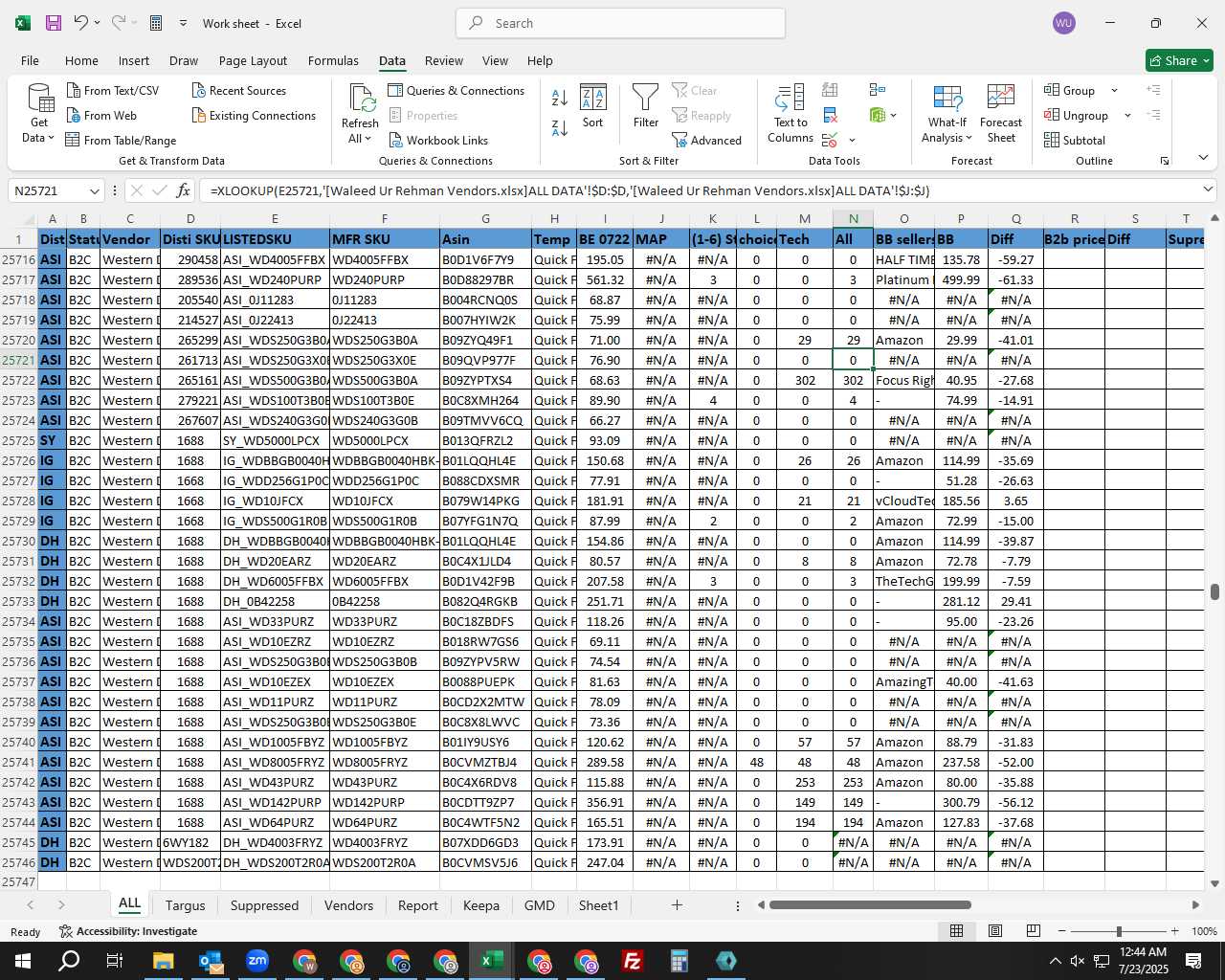Open Accessibility: Investigate in status bar
Image resolution: width=1225 pixels, height=980 pixels.
(128, 931)
